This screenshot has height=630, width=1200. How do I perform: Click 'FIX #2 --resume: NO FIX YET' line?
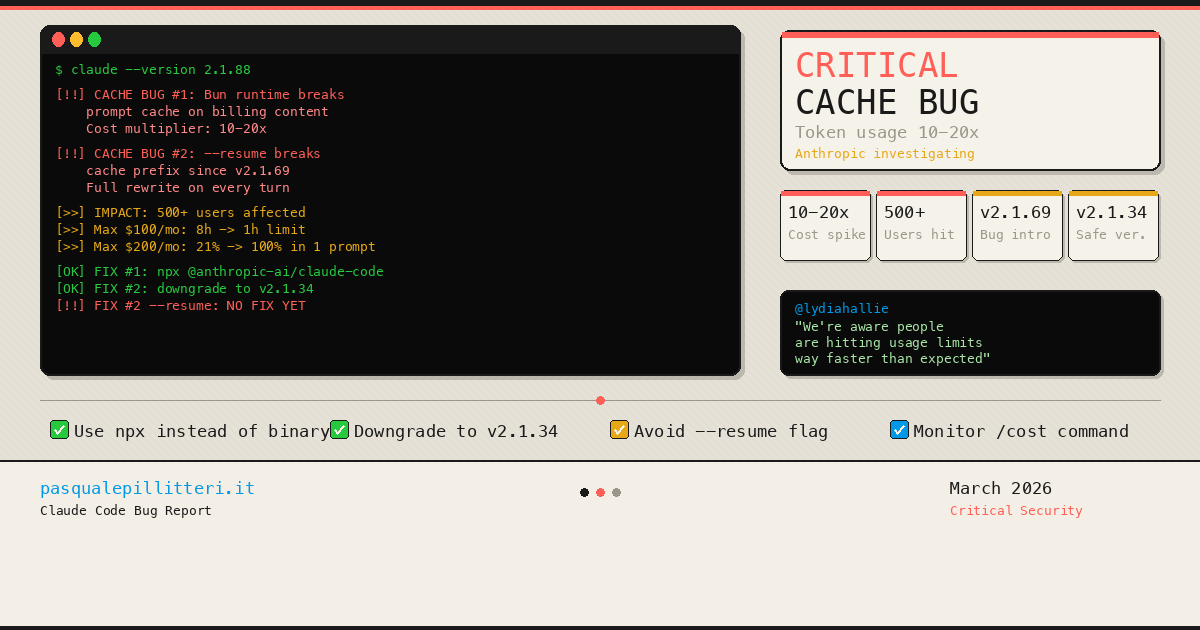pos(180,306)
